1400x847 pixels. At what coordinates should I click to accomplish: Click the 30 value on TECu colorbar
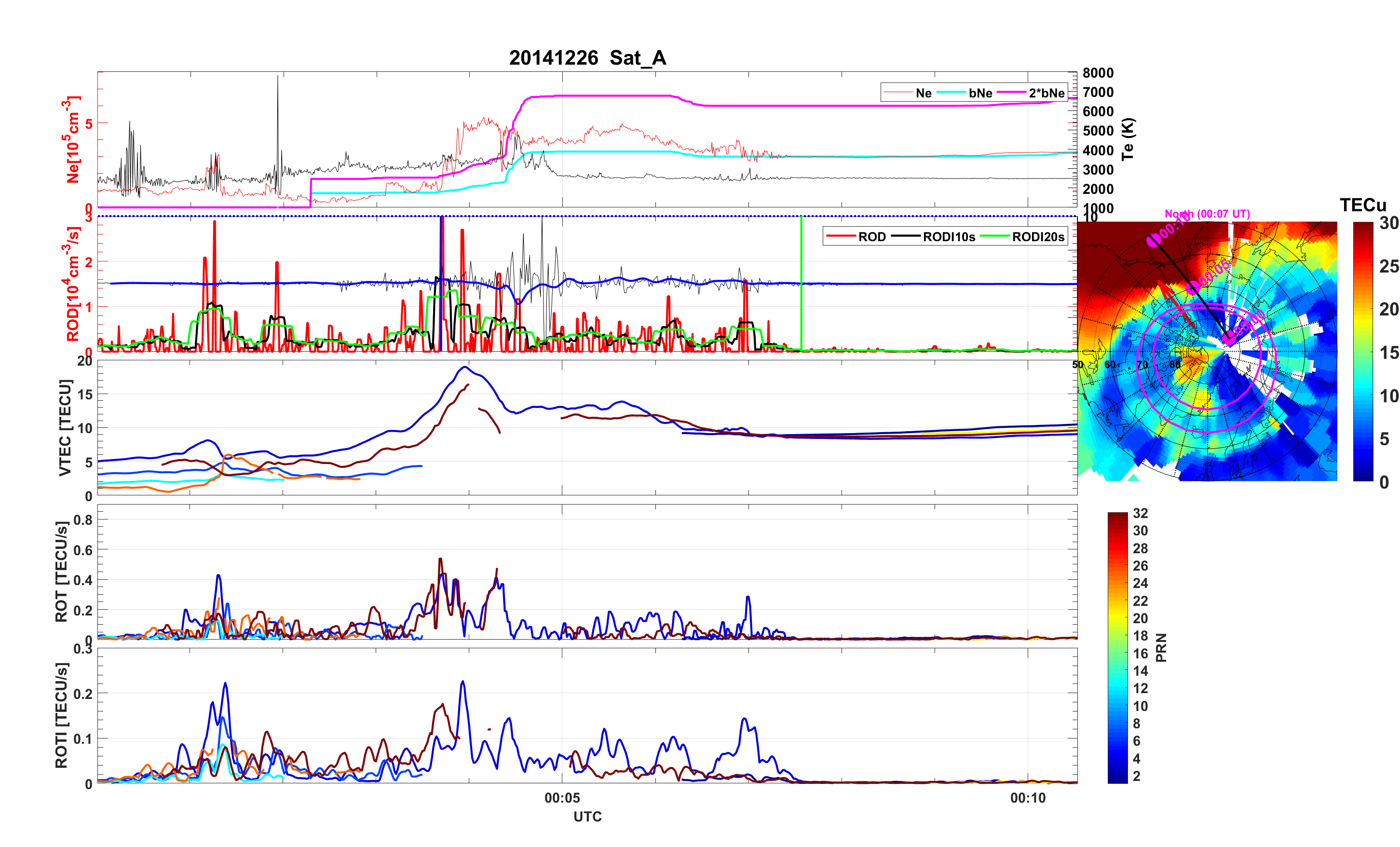click(1388, 223)
